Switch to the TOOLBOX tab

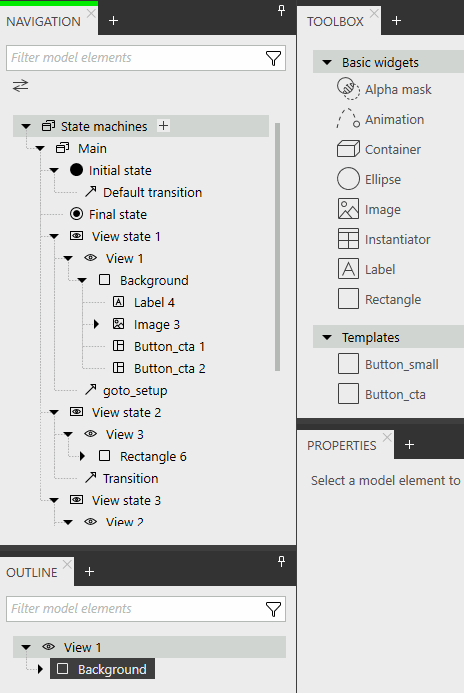[x=335, y=21]
